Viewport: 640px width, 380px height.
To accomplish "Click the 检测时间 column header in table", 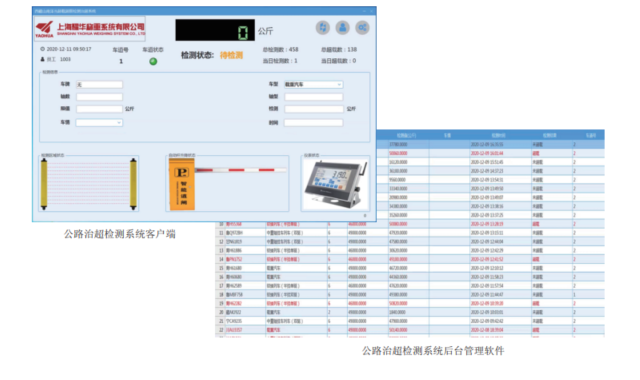I will (498, 136).
